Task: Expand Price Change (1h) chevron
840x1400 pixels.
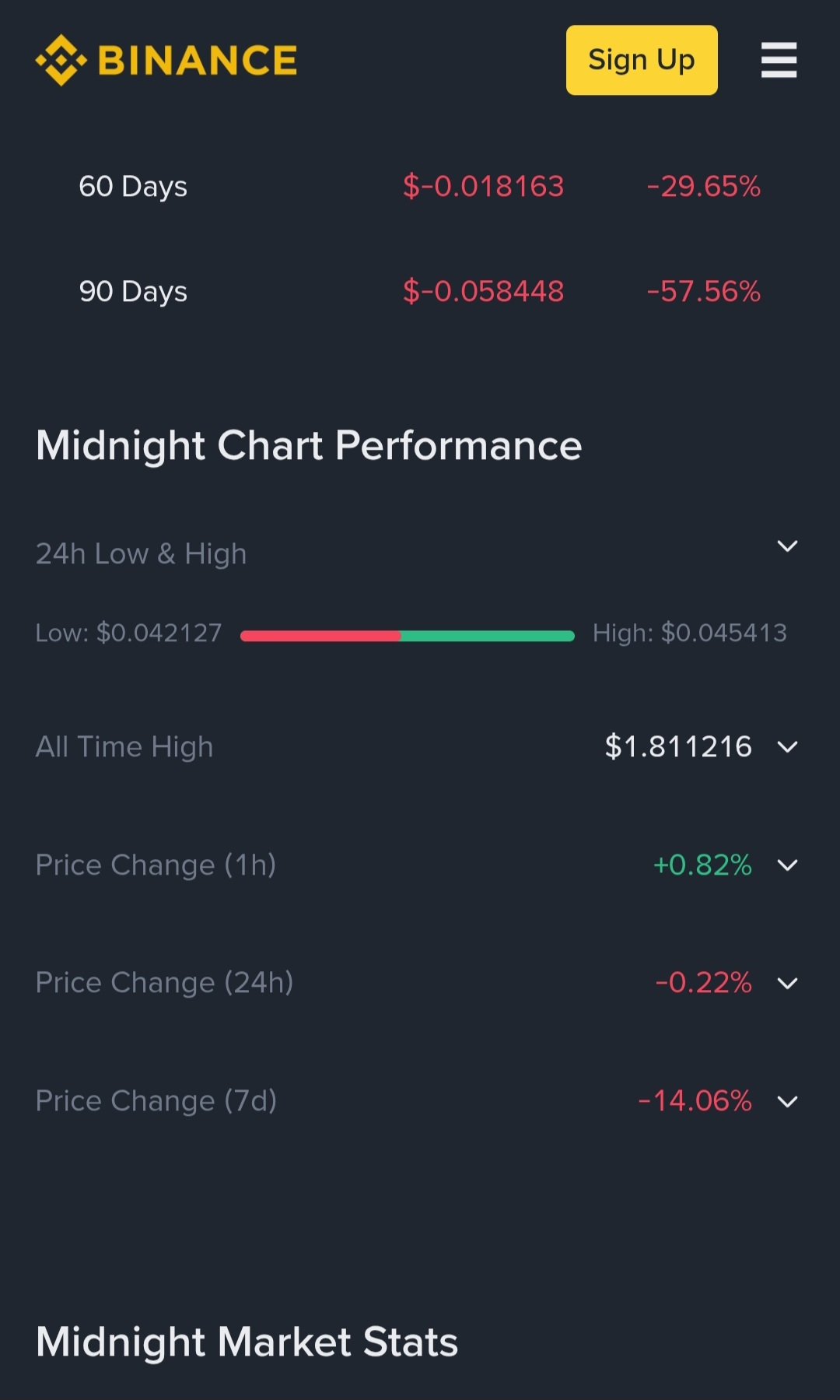Action: (x=787, y=865)
